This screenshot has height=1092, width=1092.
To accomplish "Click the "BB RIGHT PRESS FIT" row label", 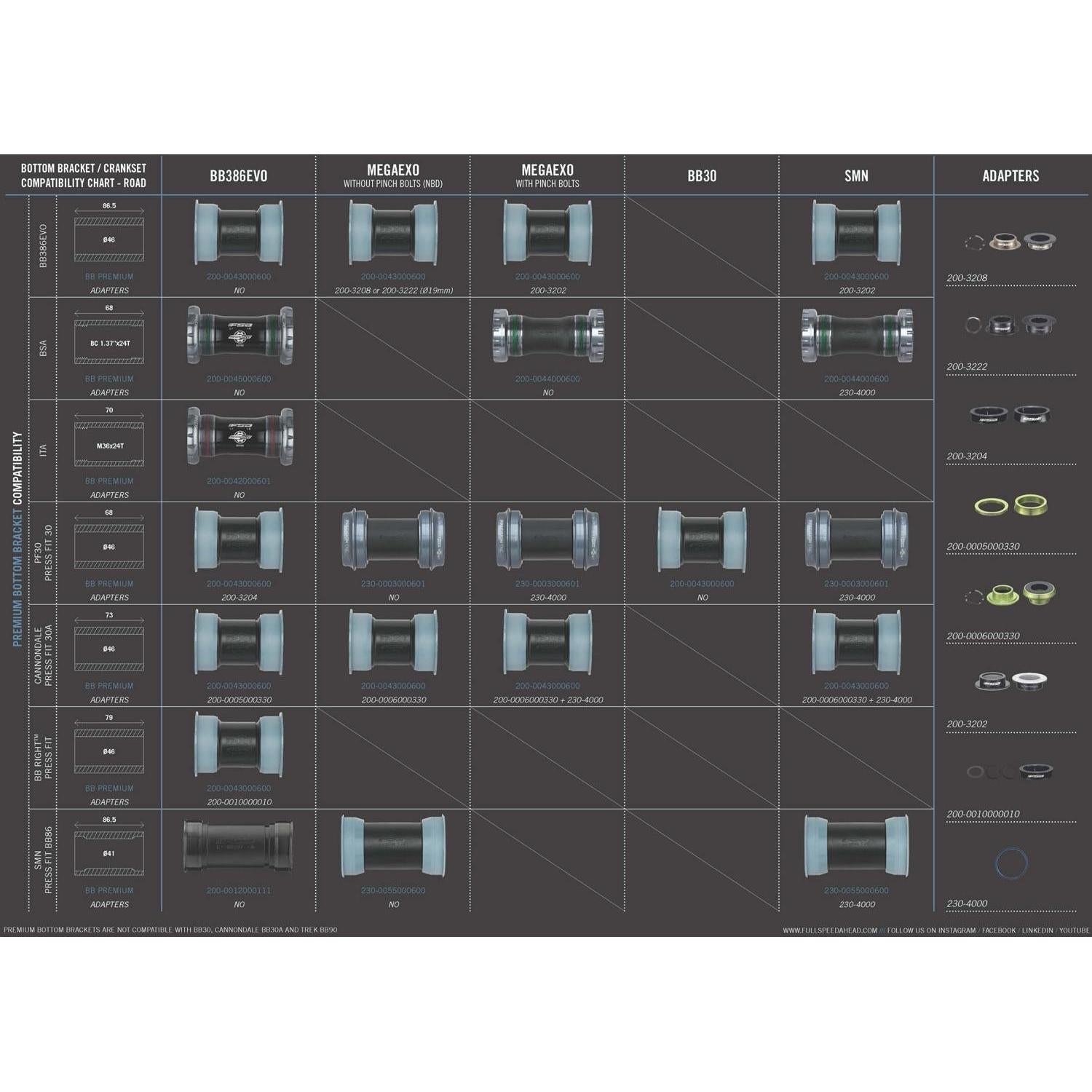I will [x=43, y=756].
